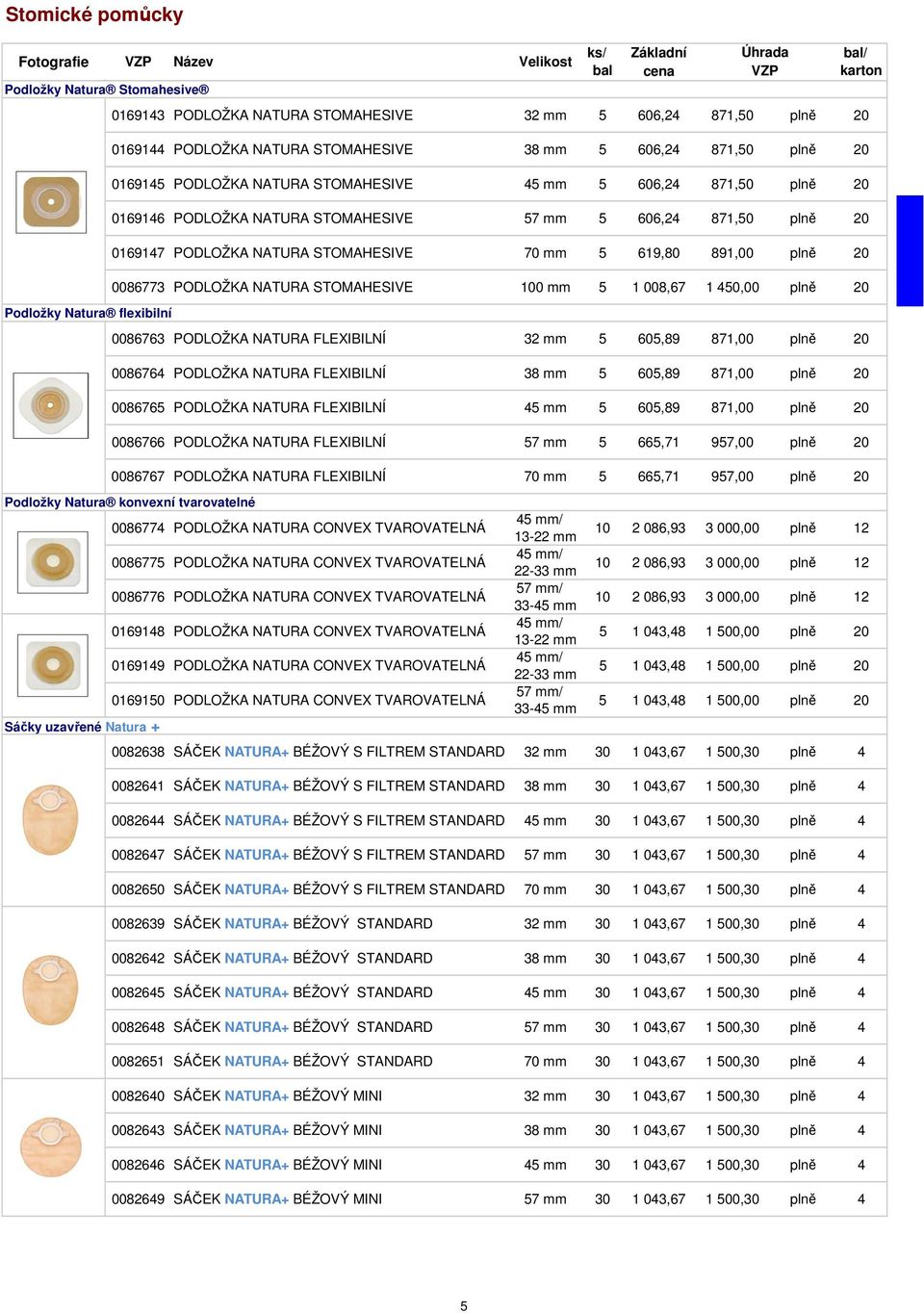Click the 'bal/ karton' column header
Image resolution: width=924 pixels, height=1313 pixels.
(x=860, y=62)
